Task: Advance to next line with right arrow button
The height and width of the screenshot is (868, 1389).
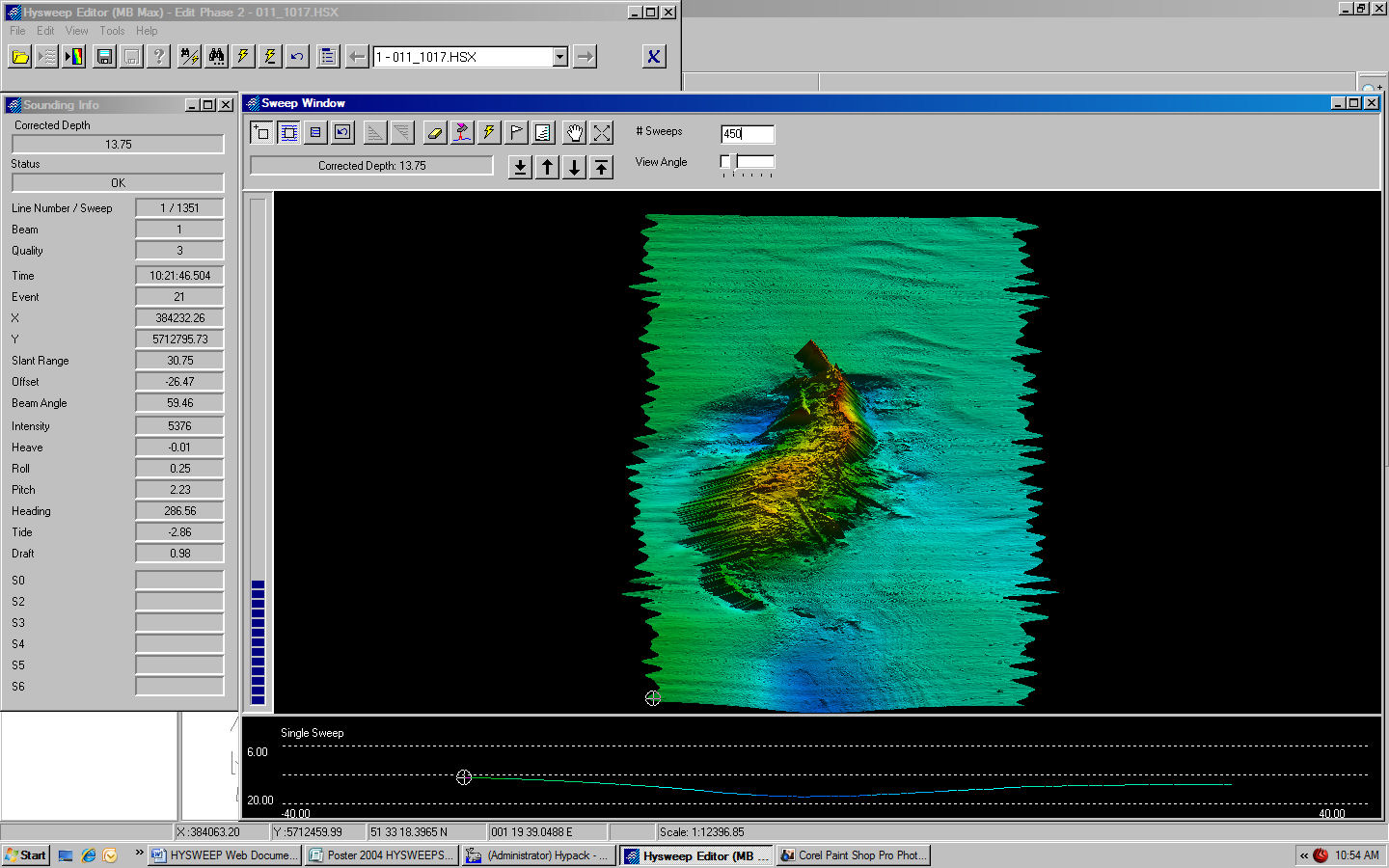Action: point(584,56)
